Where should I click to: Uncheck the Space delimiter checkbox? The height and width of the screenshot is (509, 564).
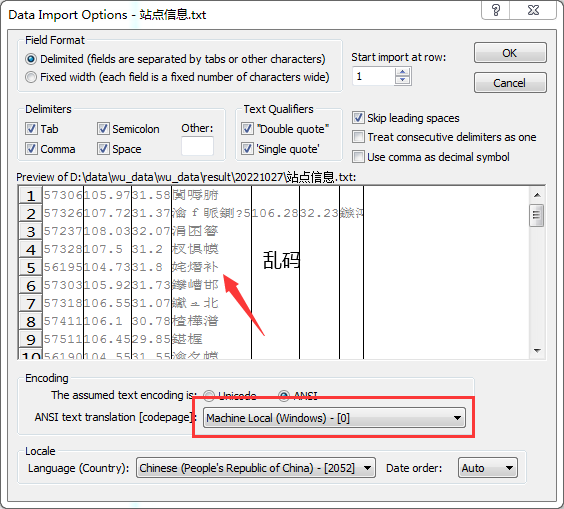(103, 149)
